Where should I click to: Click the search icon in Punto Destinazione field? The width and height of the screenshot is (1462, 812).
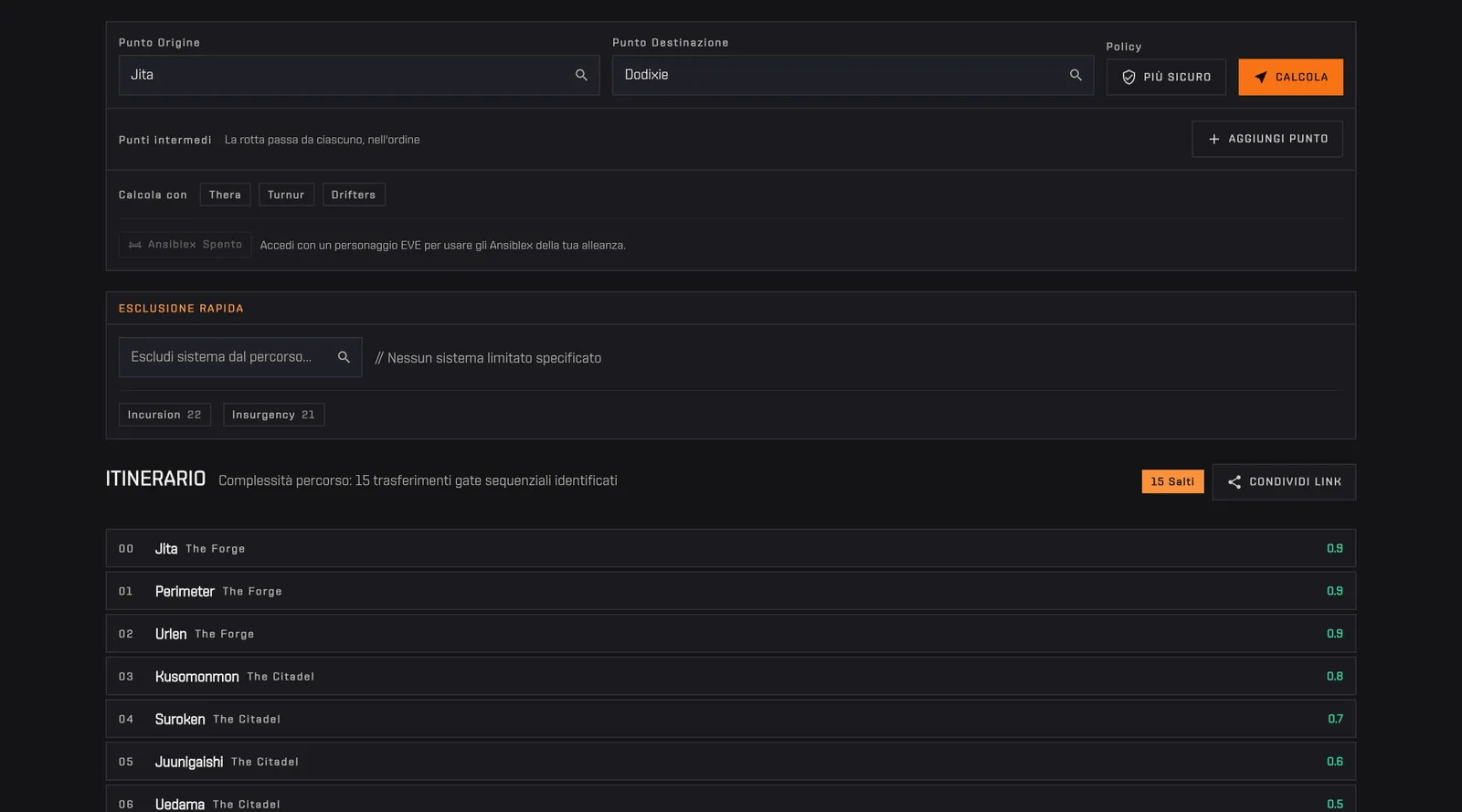(1075, 75)
